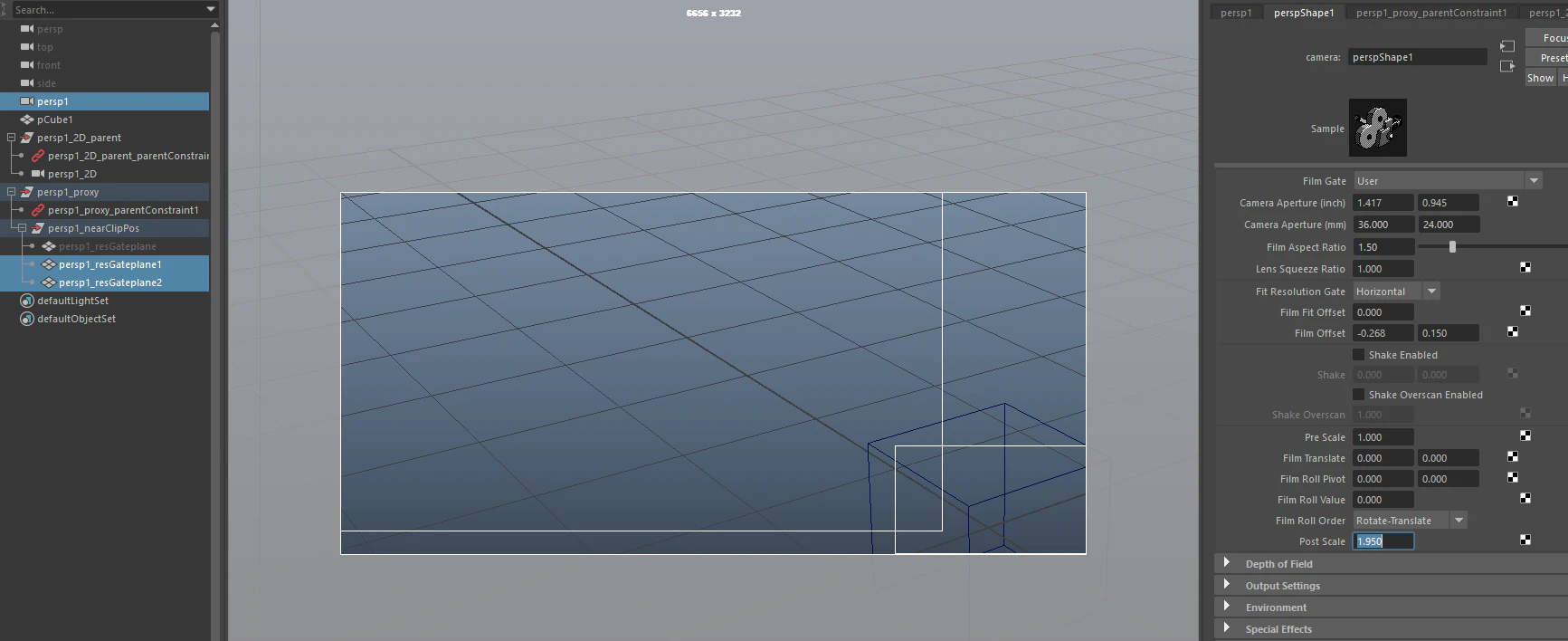Click the Pre Scale value field
The width and height of the screenshot is (1568, 641).
(x=1383, y=437)
